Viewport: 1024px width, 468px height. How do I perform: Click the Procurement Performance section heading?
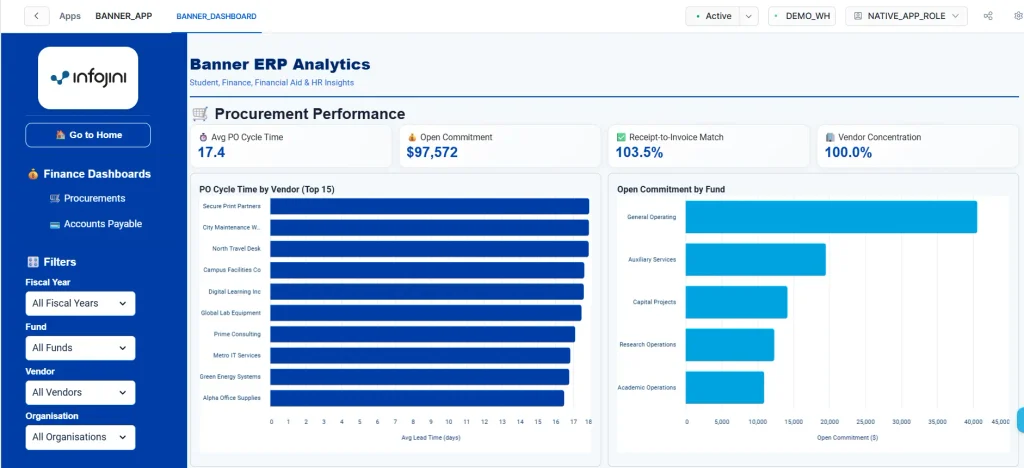(310, 114)
